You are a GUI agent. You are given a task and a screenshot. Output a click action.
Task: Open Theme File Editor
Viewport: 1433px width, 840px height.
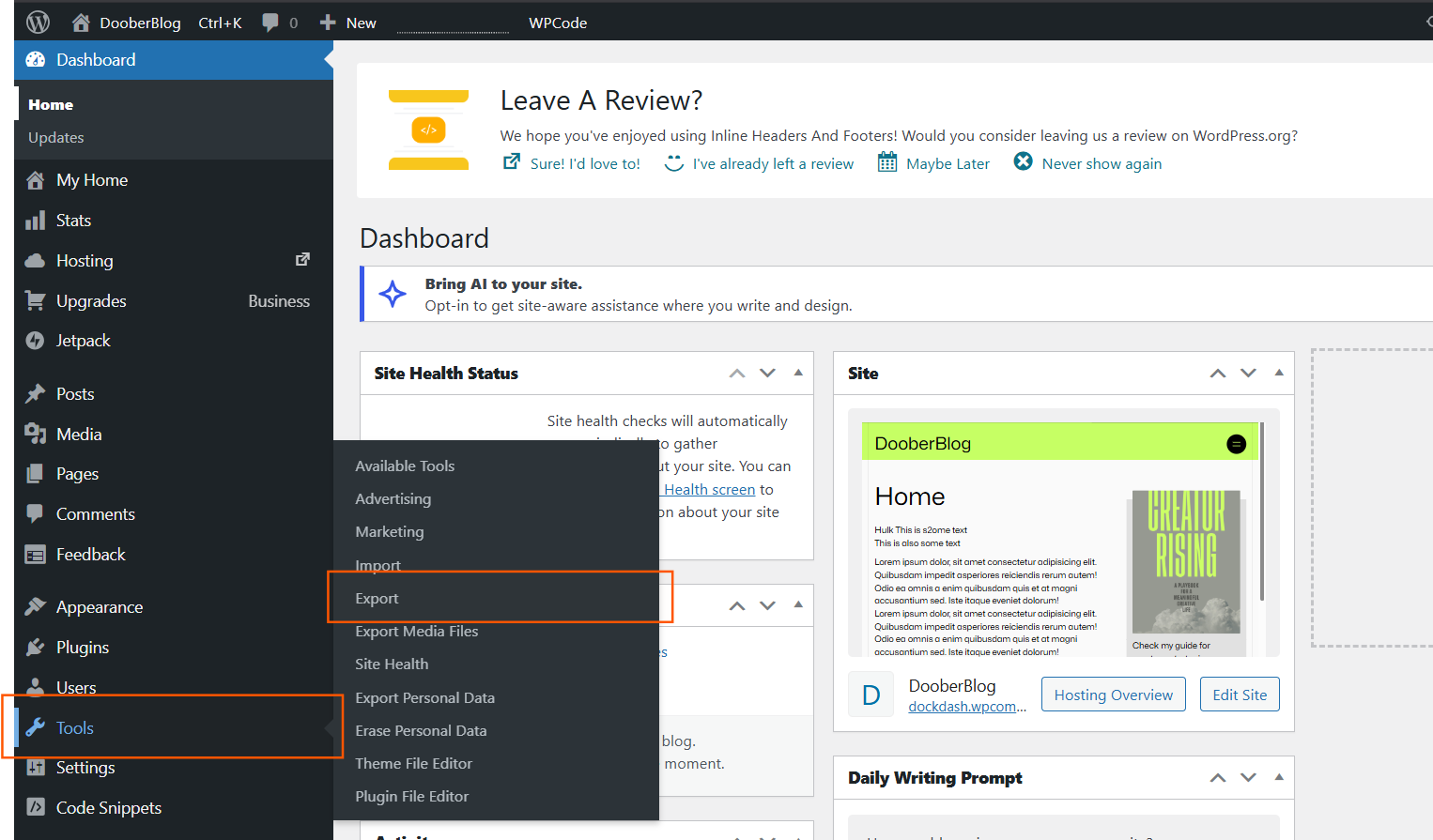click(x=413, y=764)
